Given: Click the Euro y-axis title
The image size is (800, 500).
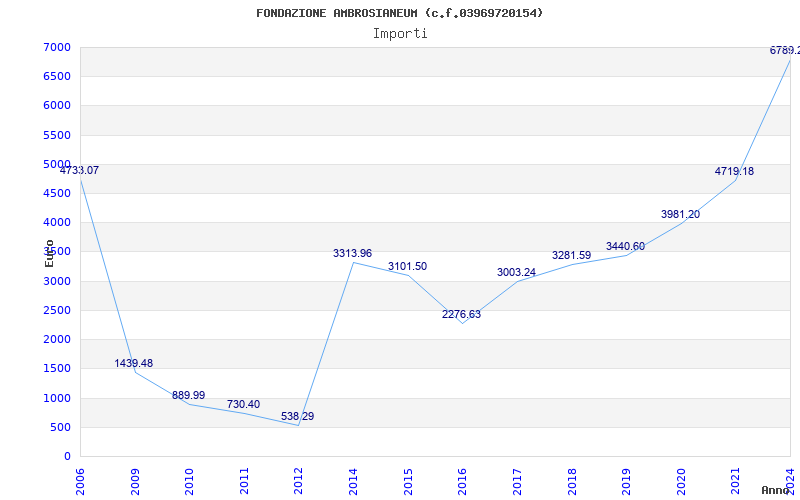Looking at the screenshot, I should (x=49, y=254).
